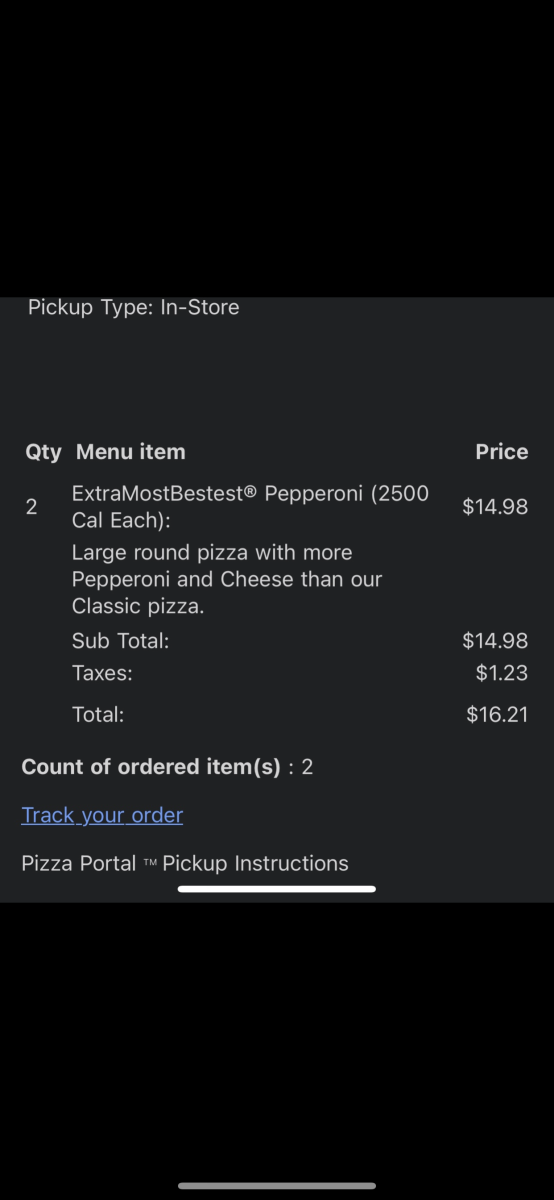Select the Pickup Type: In-Store text
This screenshot has height=1200, width=554.
(x=134, y=307)
